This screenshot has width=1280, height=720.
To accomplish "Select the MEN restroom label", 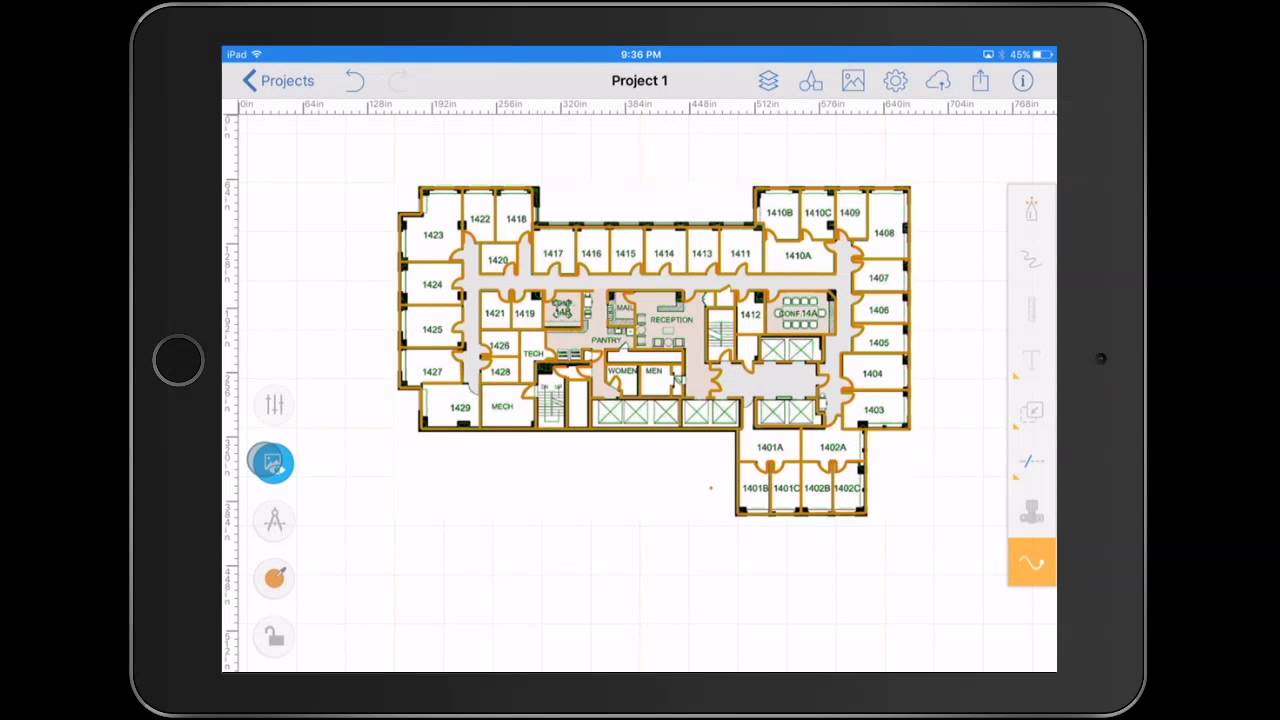I will (x=654, y=371).
